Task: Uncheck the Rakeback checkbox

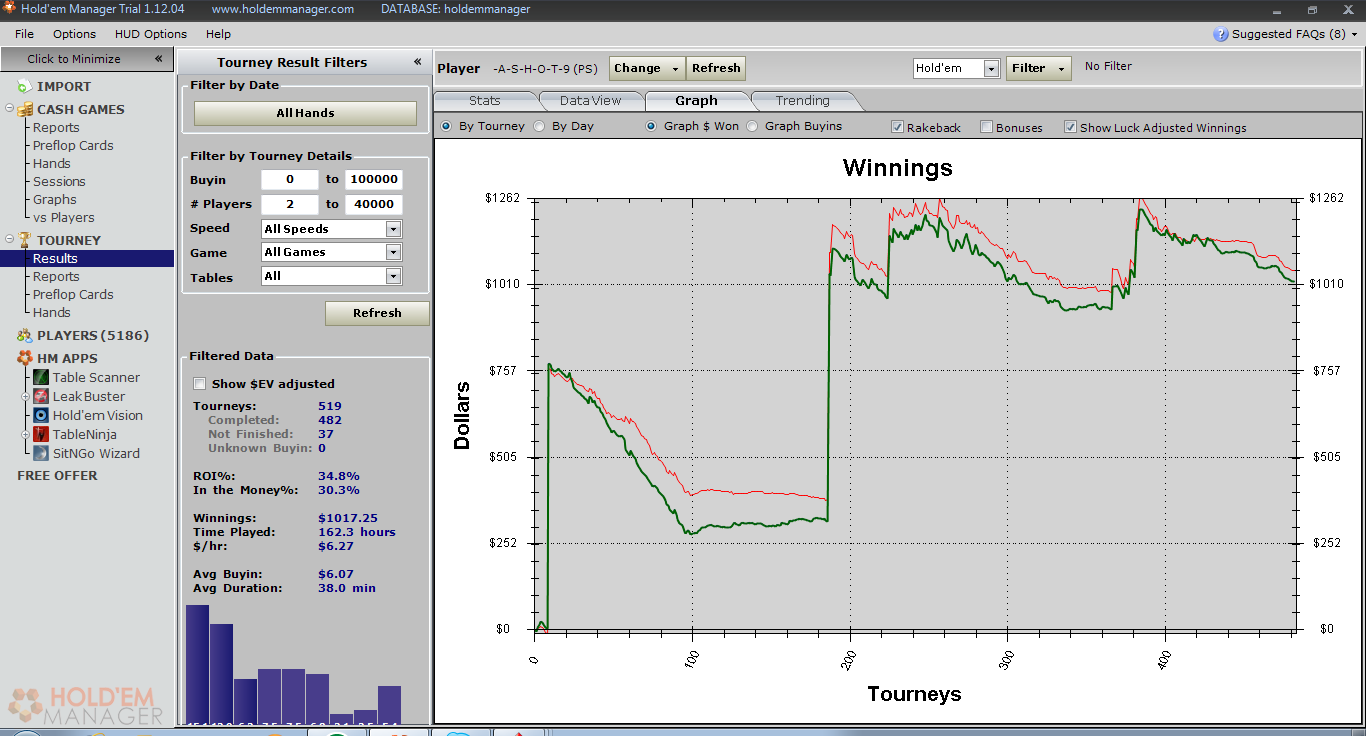Action: pyautogui.click(x=898, y=127)
